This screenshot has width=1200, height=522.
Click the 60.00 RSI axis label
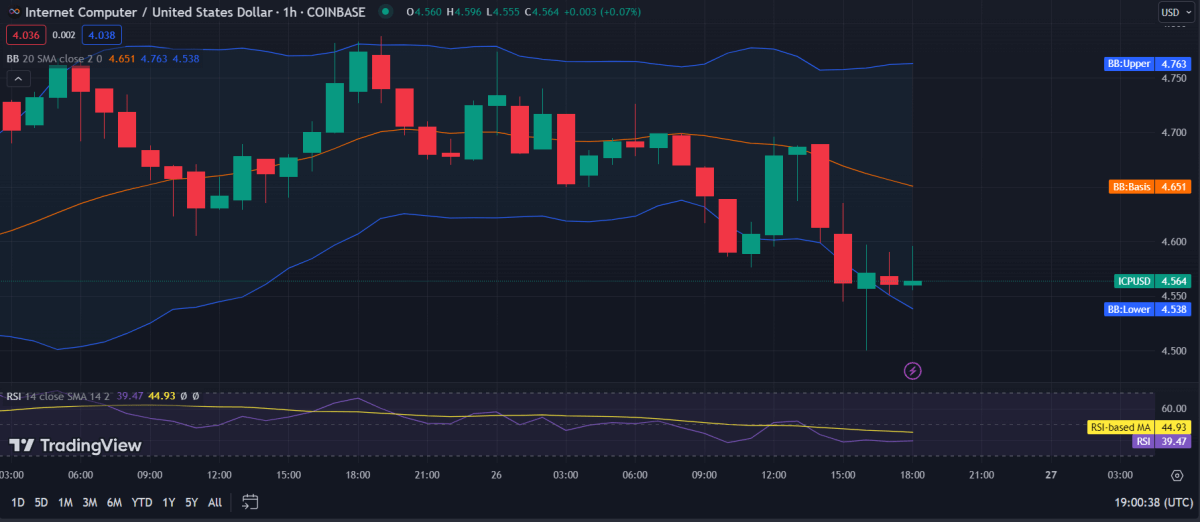pos(1174,408)
